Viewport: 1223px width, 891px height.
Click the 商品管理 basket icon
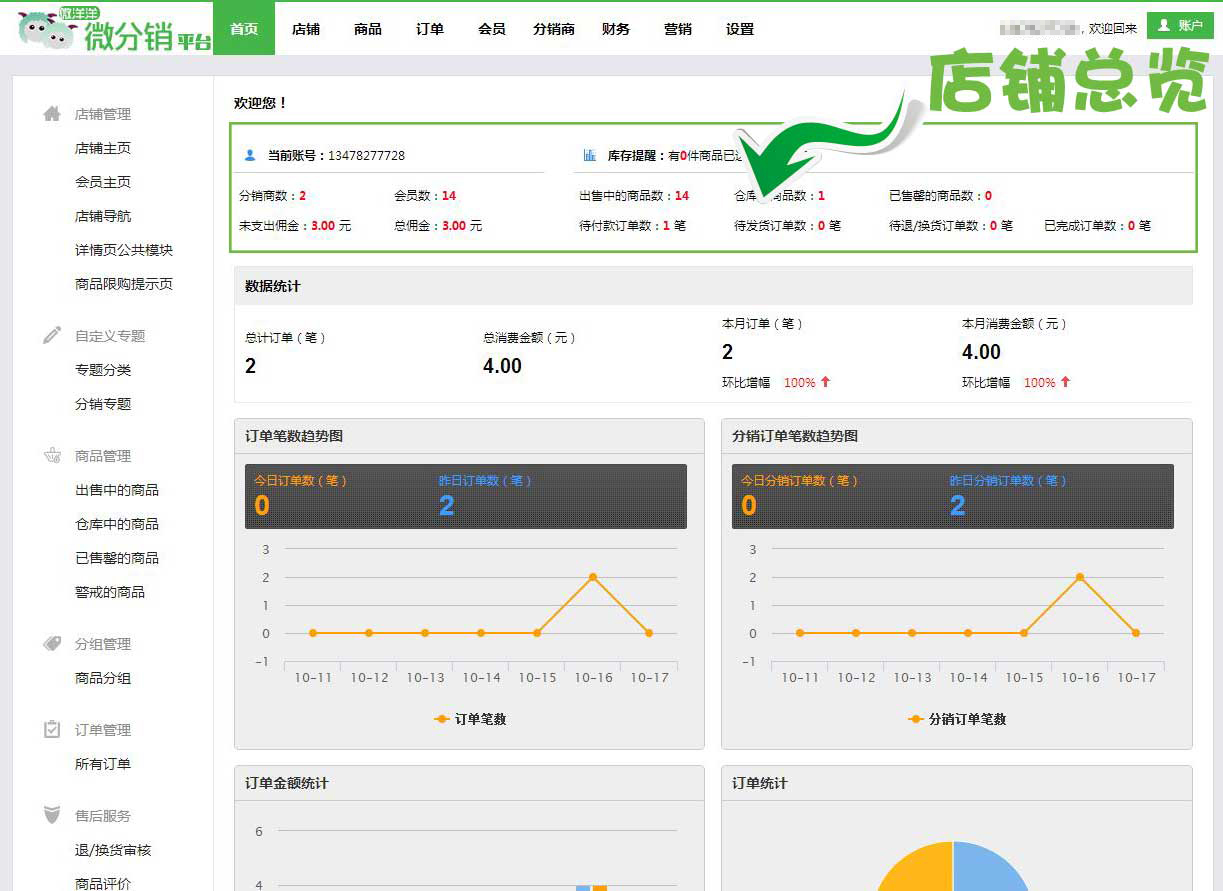(x=52, y=456)
